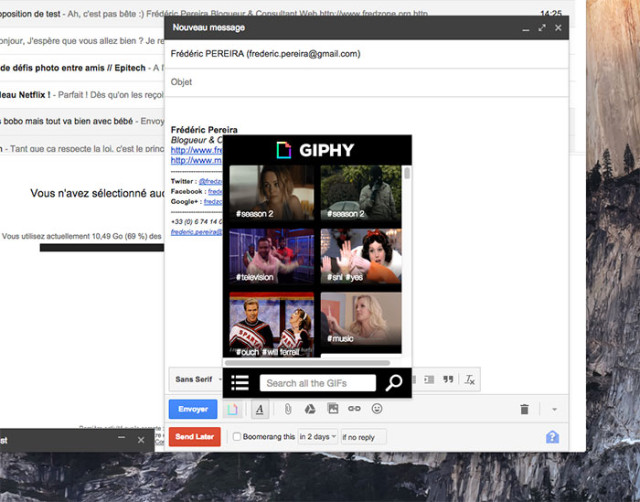Select the #ouch #will ferrell GIF
The height and width of the screenshot is (502, 640).
pos(272,324)
